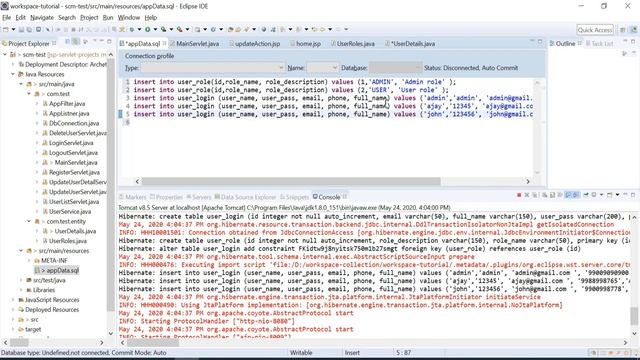Click the SQL editor horizontal scrollbar
This screenshot has width=640, height=360.
[291, 181]
